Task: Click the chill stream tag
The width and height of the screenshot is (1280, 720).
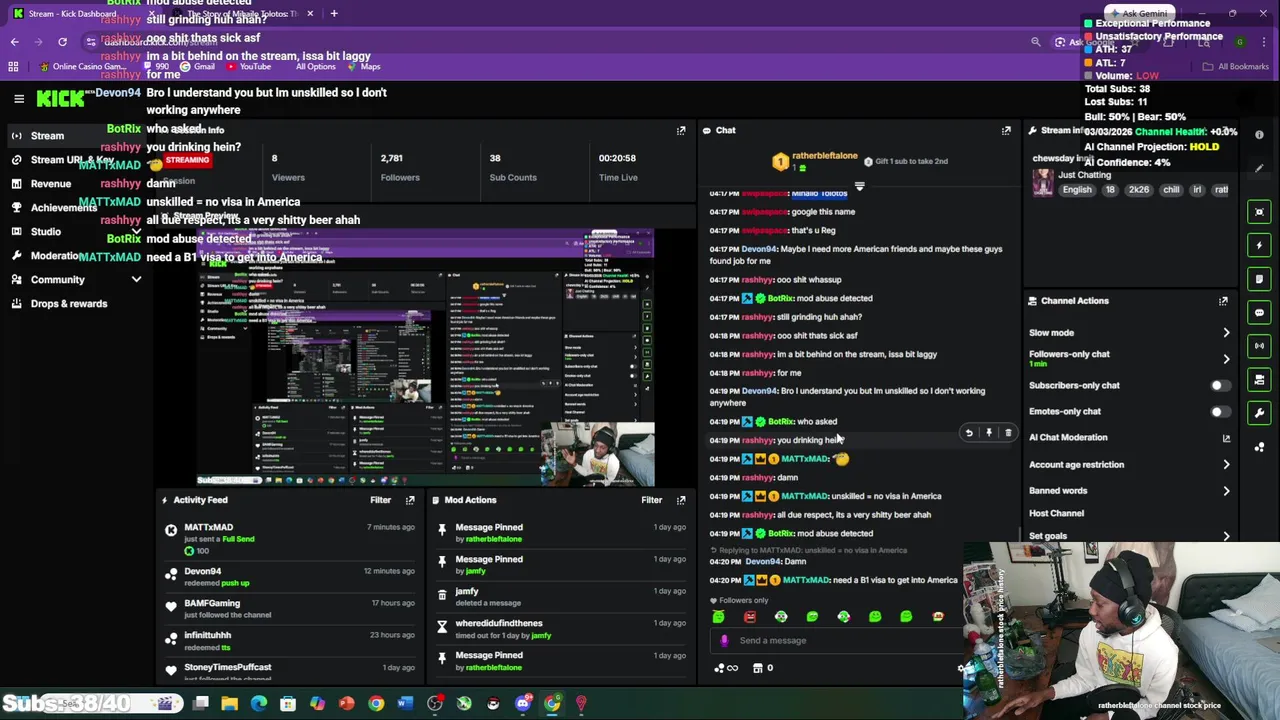Action: coord(1171,190)
